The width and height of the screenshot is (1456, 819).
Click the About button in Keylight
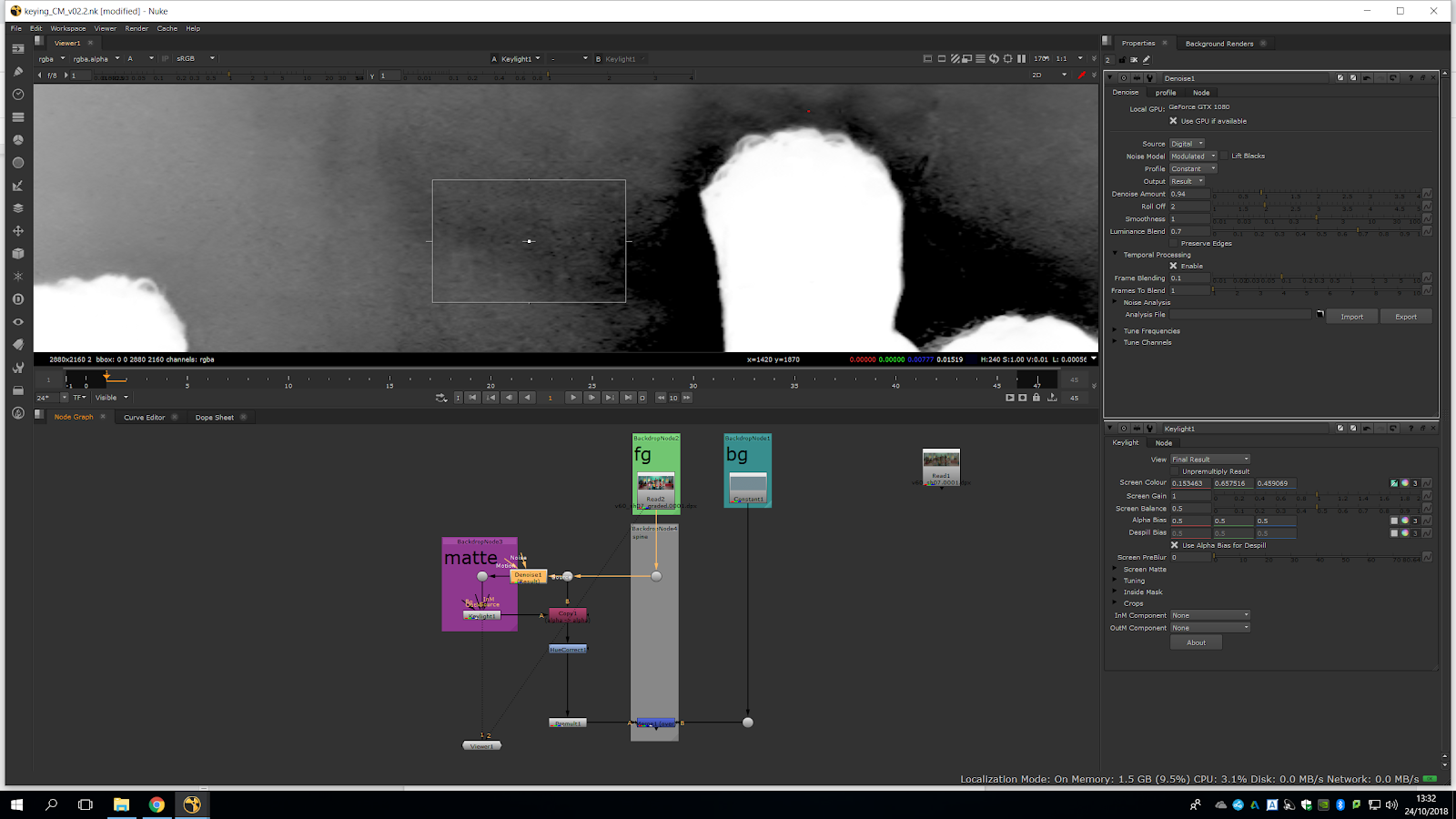pos(1196,642)
